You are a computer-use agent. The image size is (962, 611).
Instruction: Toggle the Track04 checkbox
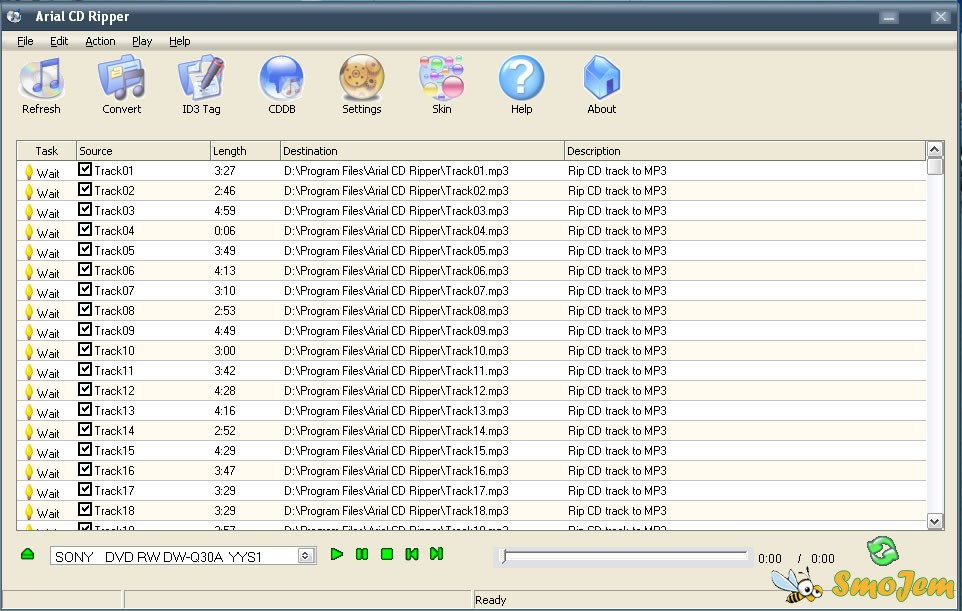pos(85,229)
